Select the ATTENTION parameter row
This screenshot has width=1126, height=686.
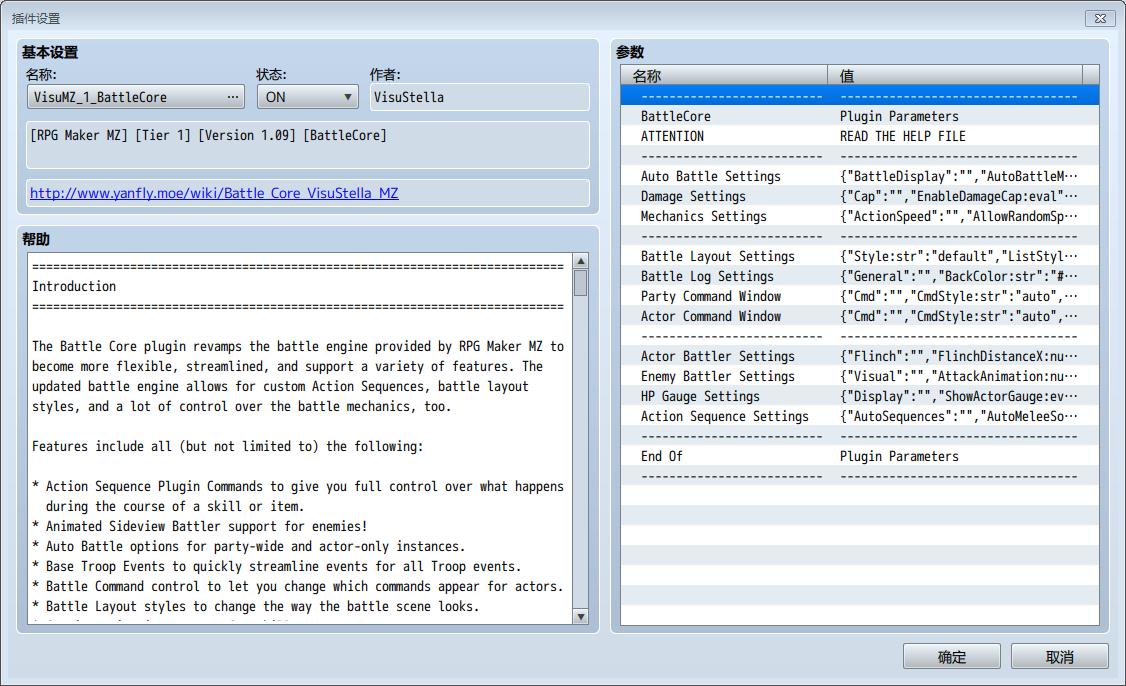point(860,136)
